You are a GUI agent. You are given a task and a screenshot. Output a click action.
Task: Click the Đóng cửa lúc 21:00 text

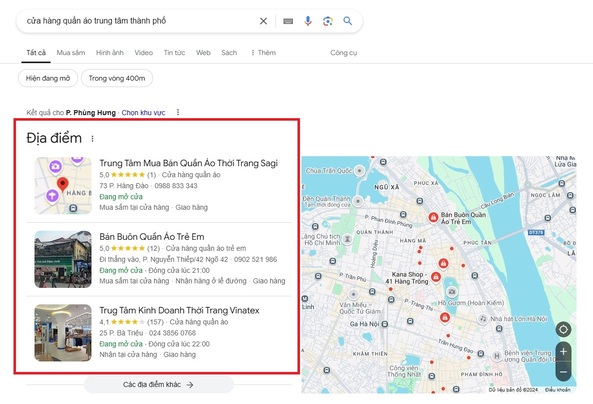179,270
